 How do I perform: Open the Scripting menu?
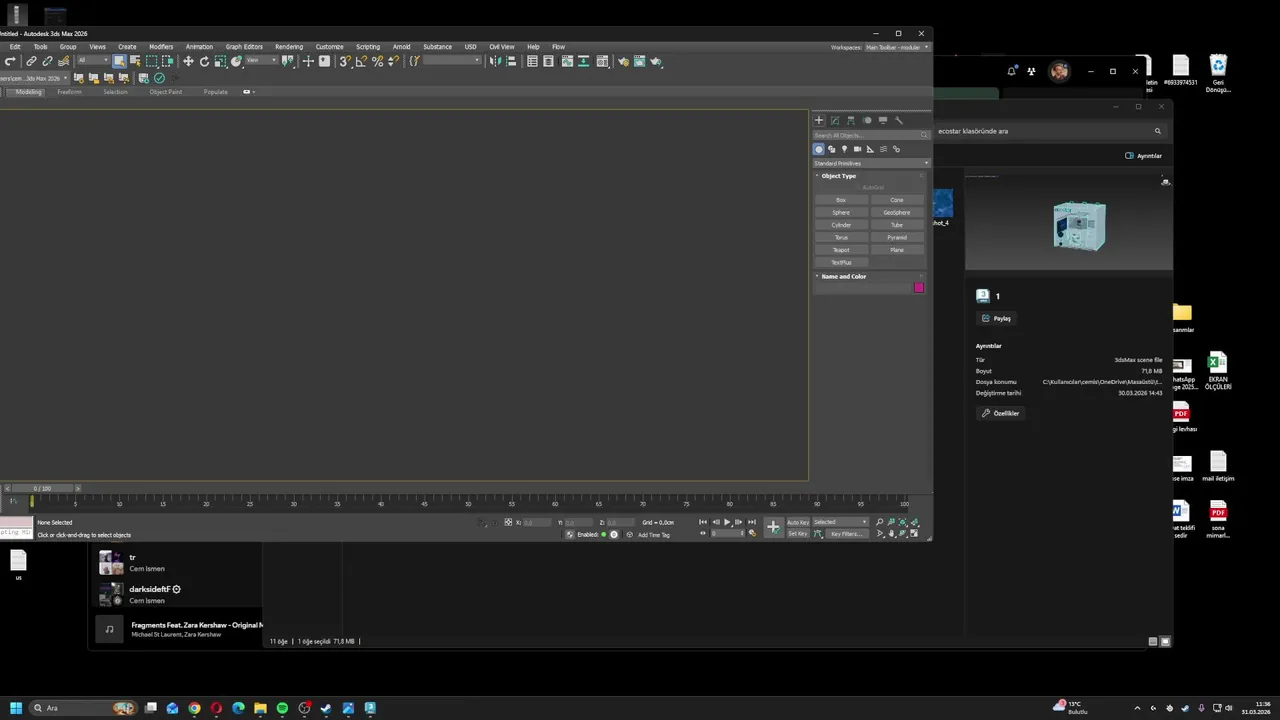point(368,47)
